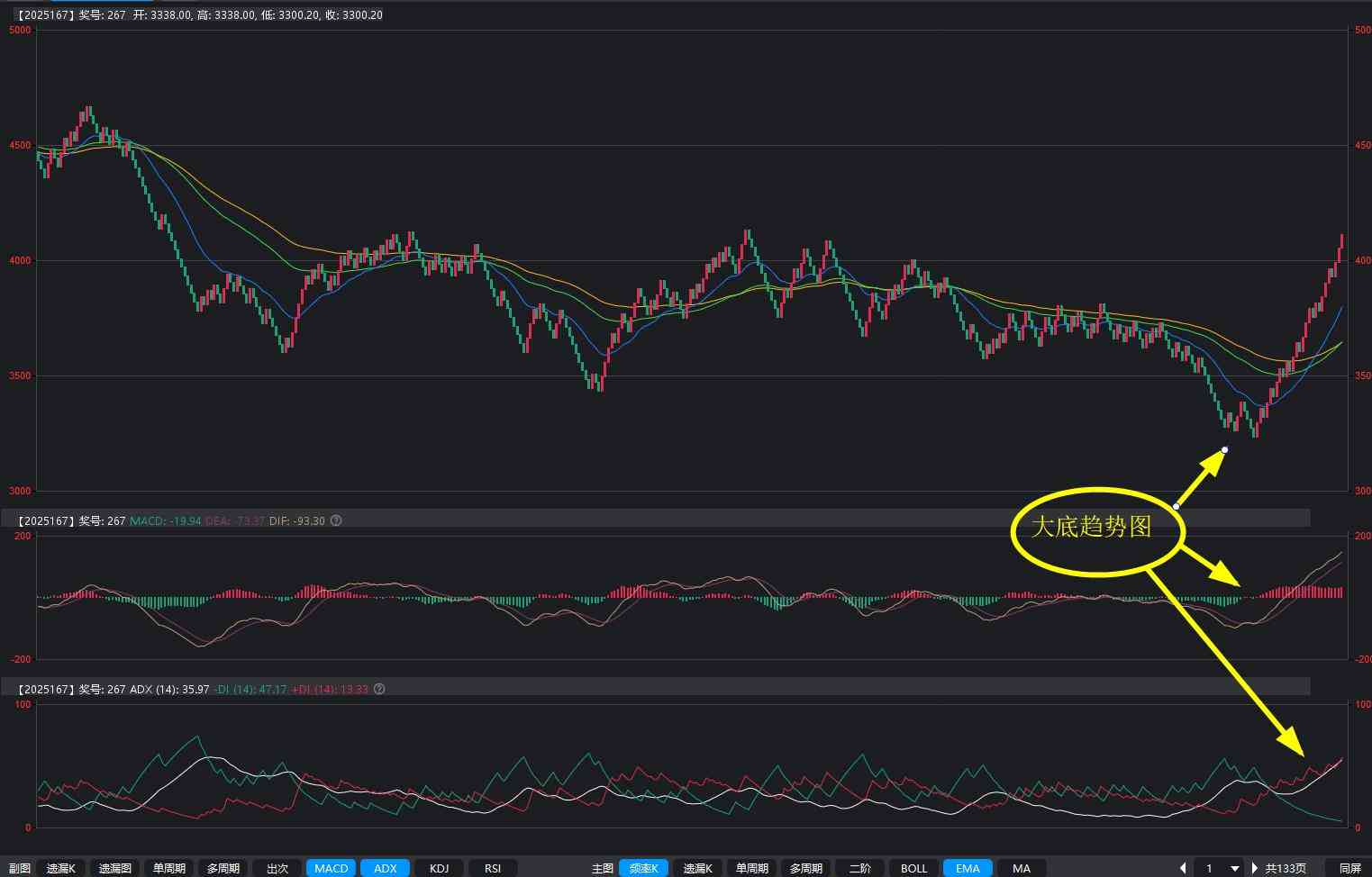This screenshot has width=1372, height=877.
Task: Click the 4500 label on left price axis
Action: click(20, 145)
